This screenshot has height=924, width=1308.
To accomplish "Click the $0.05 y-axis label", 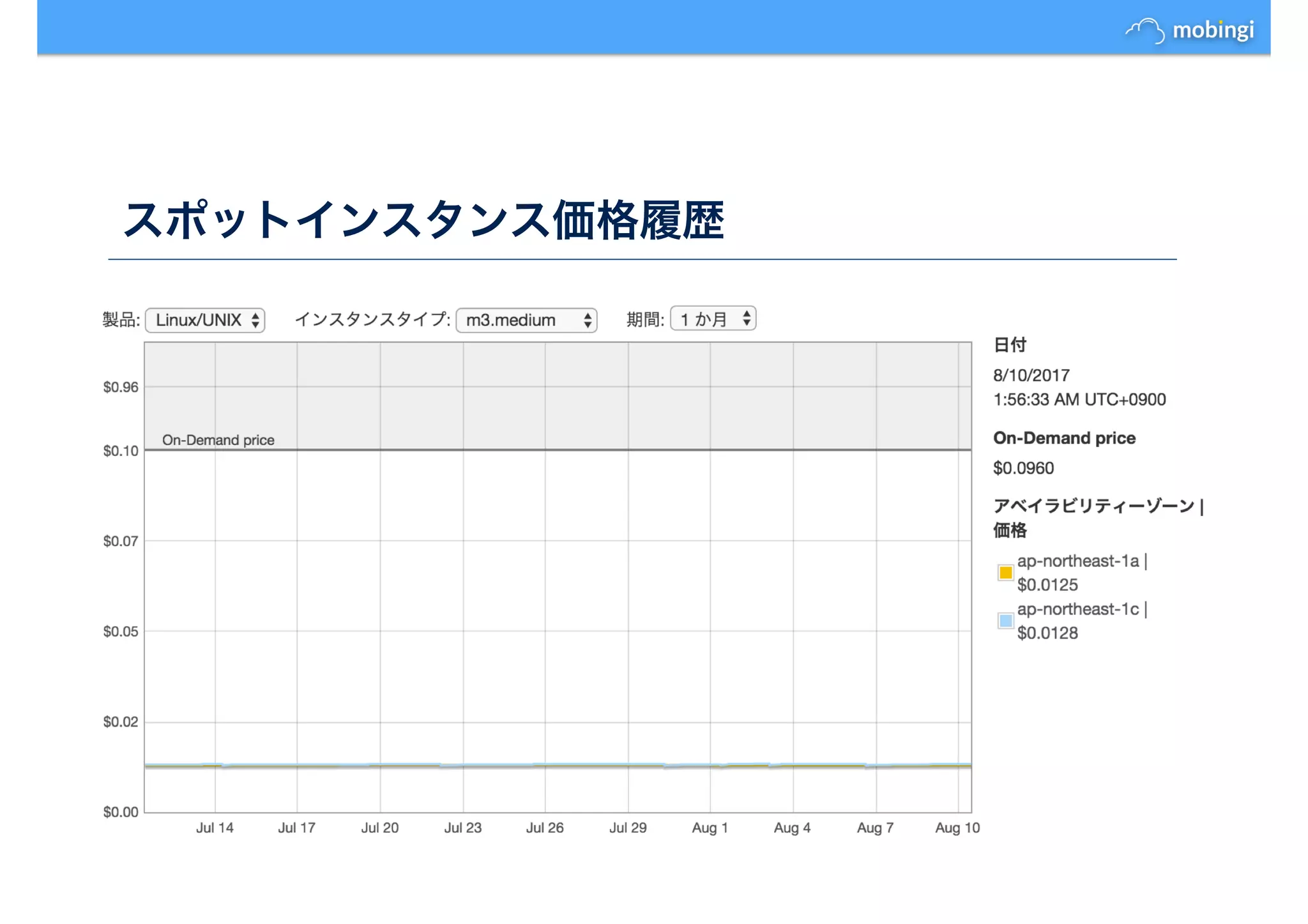I will tap(121, 632).
